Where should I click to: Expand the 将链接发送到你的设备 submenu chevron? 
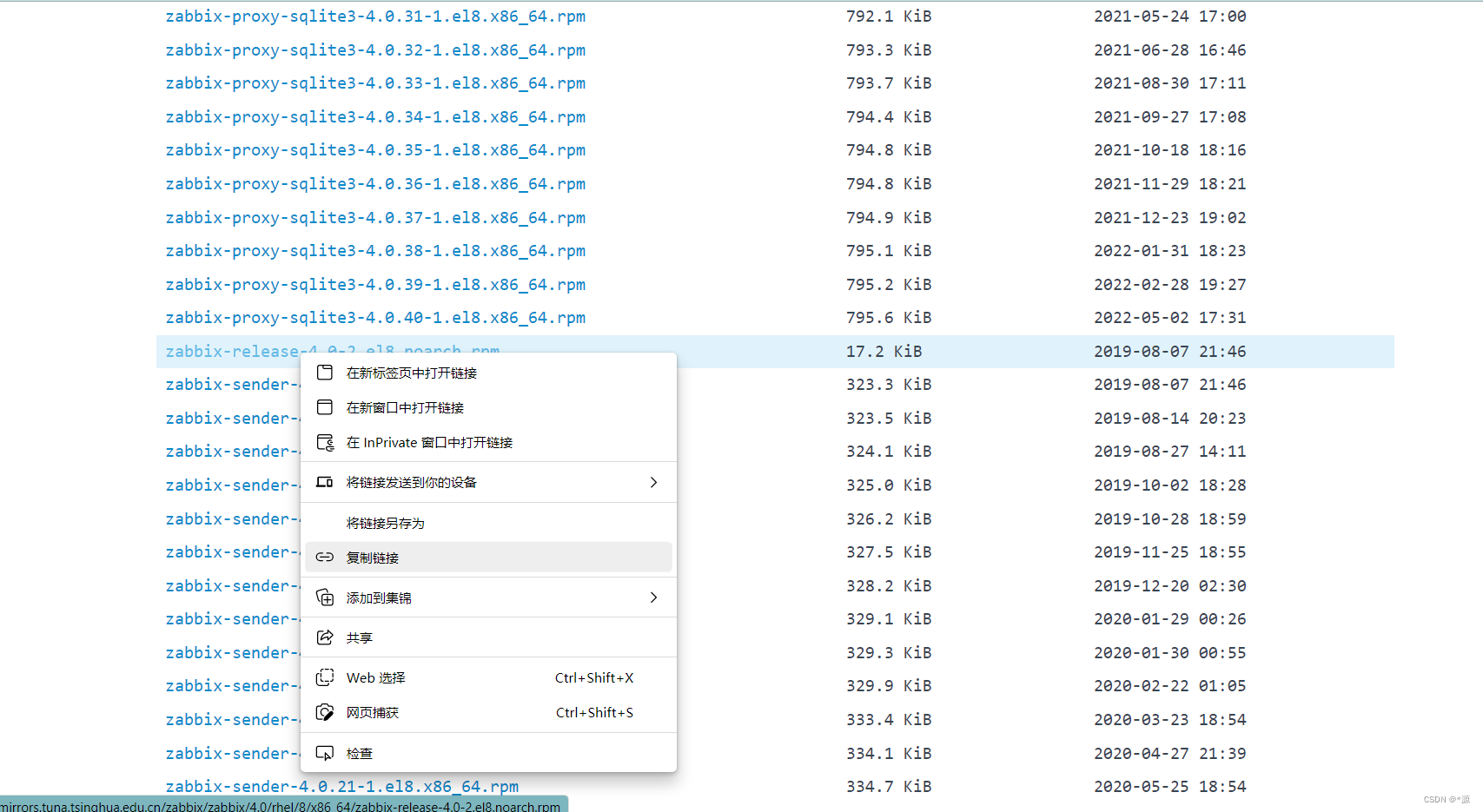653,482
